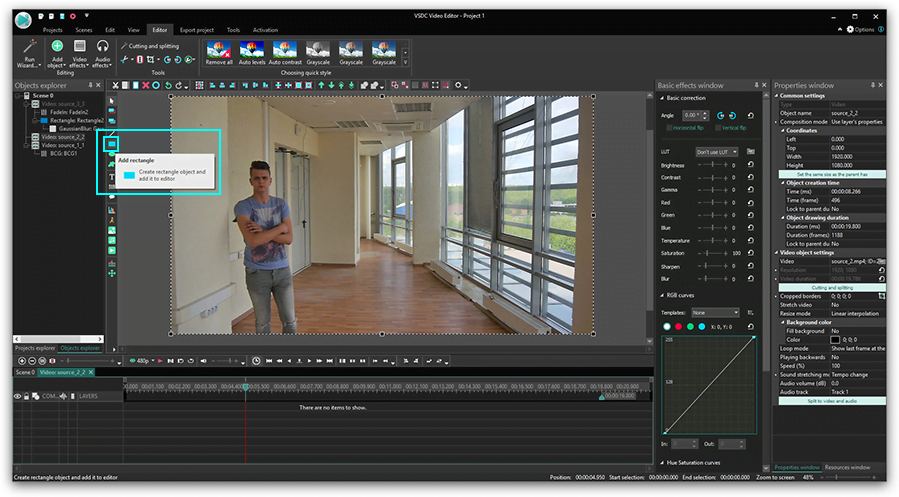The height and width of the screenshot is (497, 899).
Task: Select the cyan RGB curve channel
Action: point(702,326)
